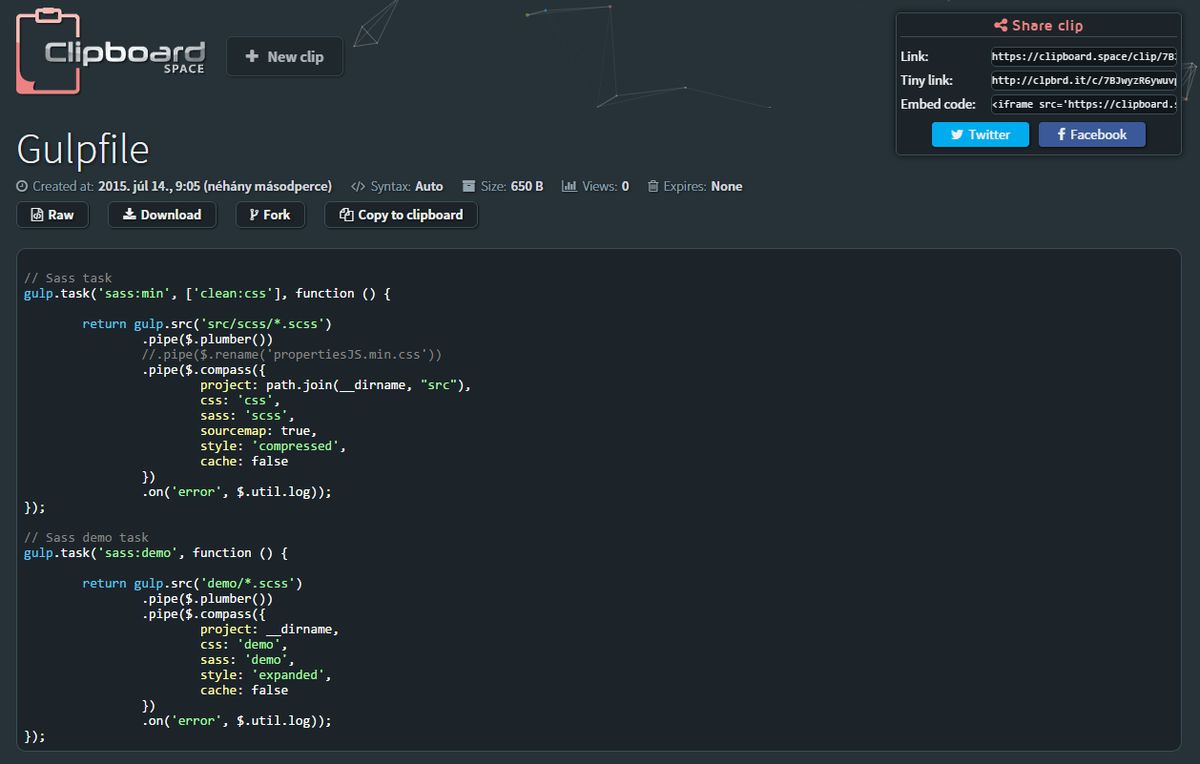
Task: Click the code syntax icon before Syntax: Auto
Action: tap(358, 186)
